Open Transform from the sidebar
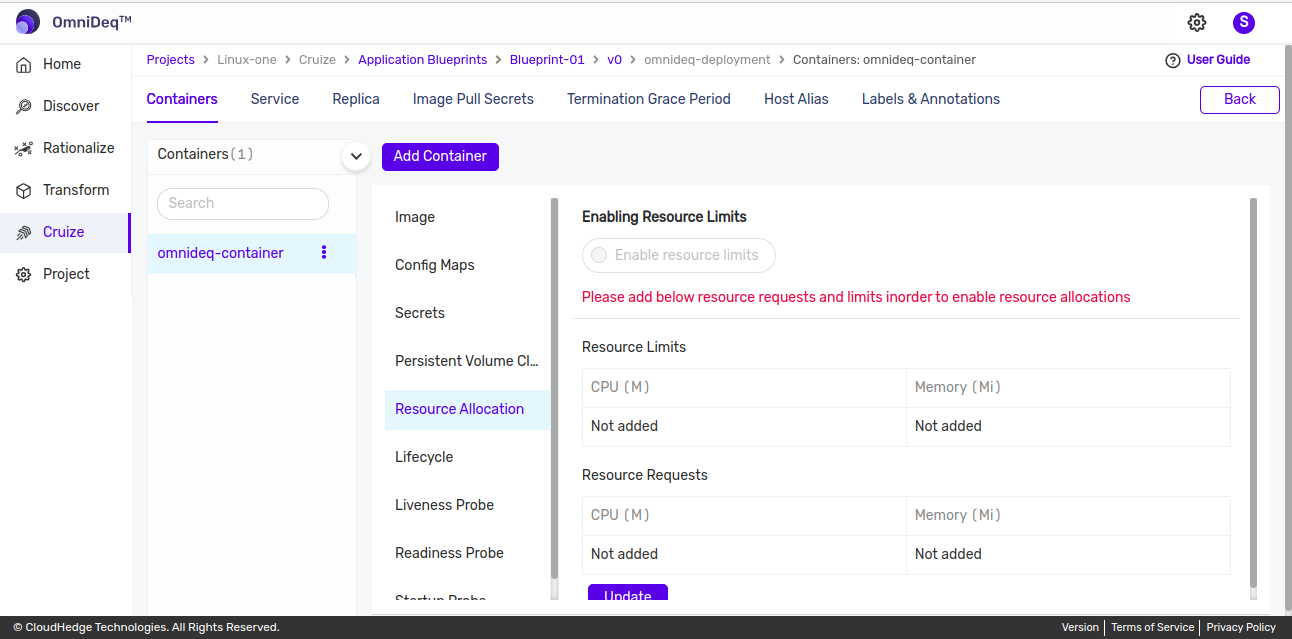Screen dimensions: 1292x639 click(75, 190)
